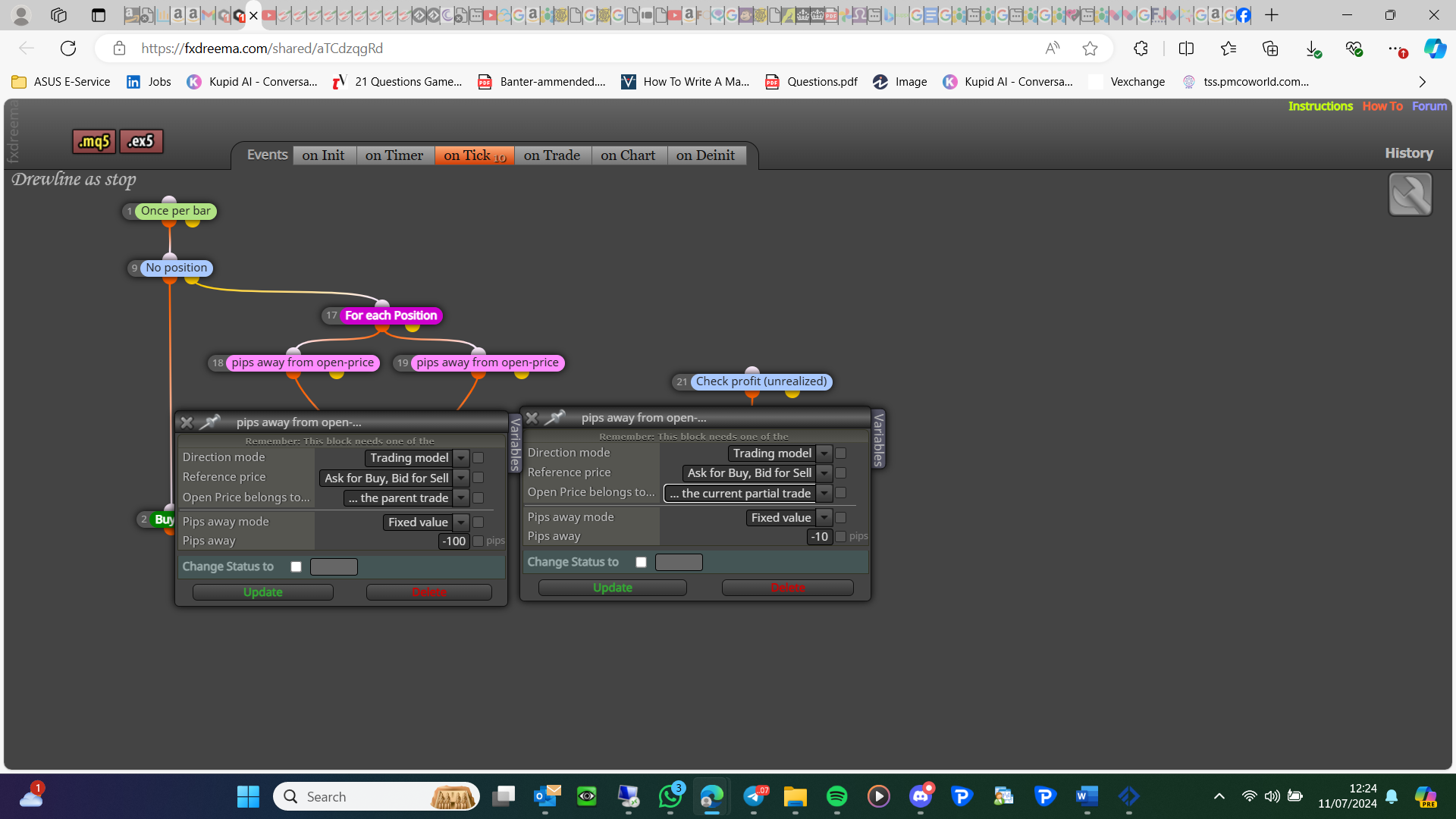Open the browser extensions icon
Image resolution: width=1456 pixels, height=819 pixels.
pyautogui.click(x=1141, y=49)
